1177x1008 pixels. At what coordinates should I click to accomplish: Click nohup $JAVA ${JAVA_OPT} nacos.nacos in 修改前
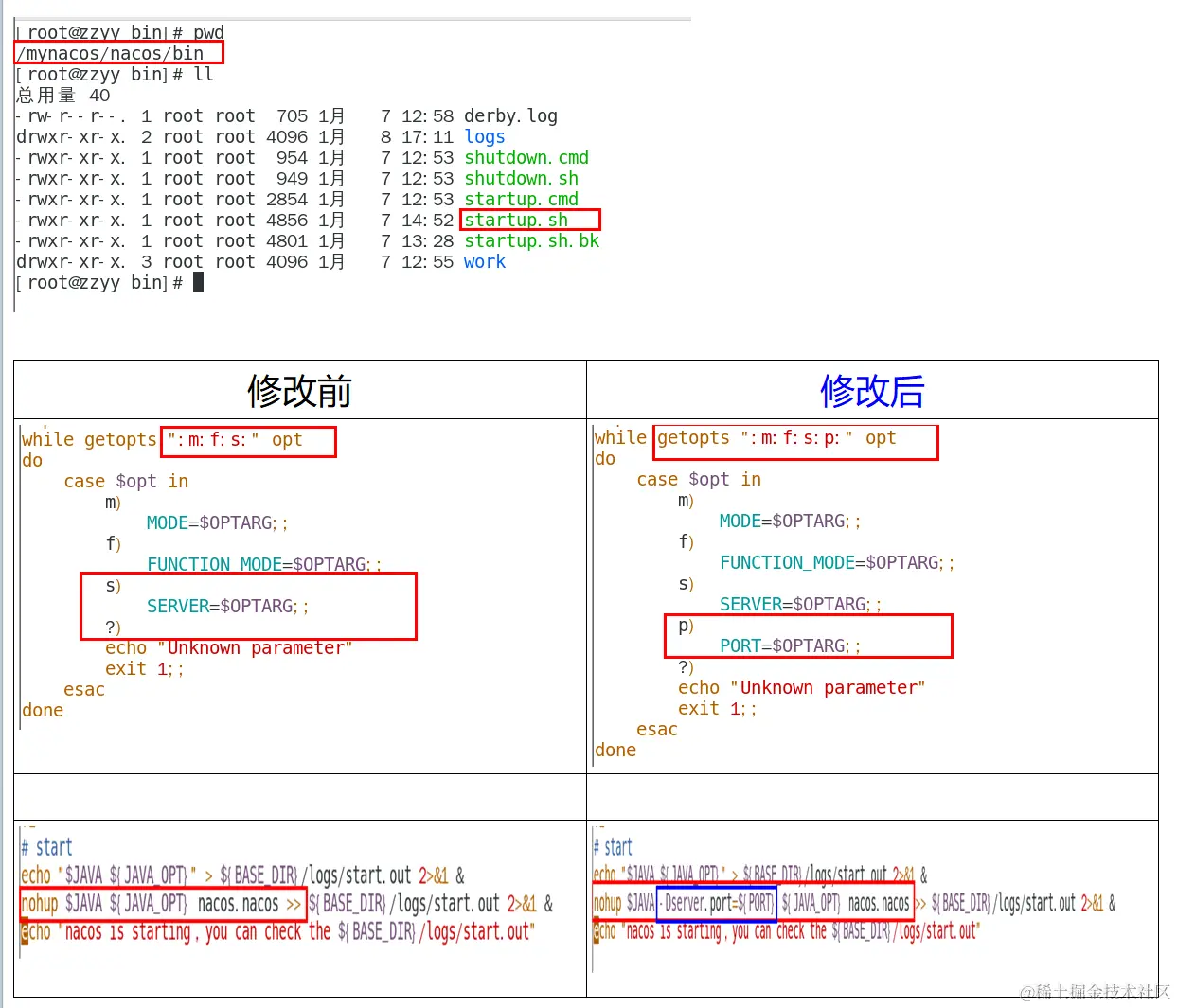tap(150, 904)
